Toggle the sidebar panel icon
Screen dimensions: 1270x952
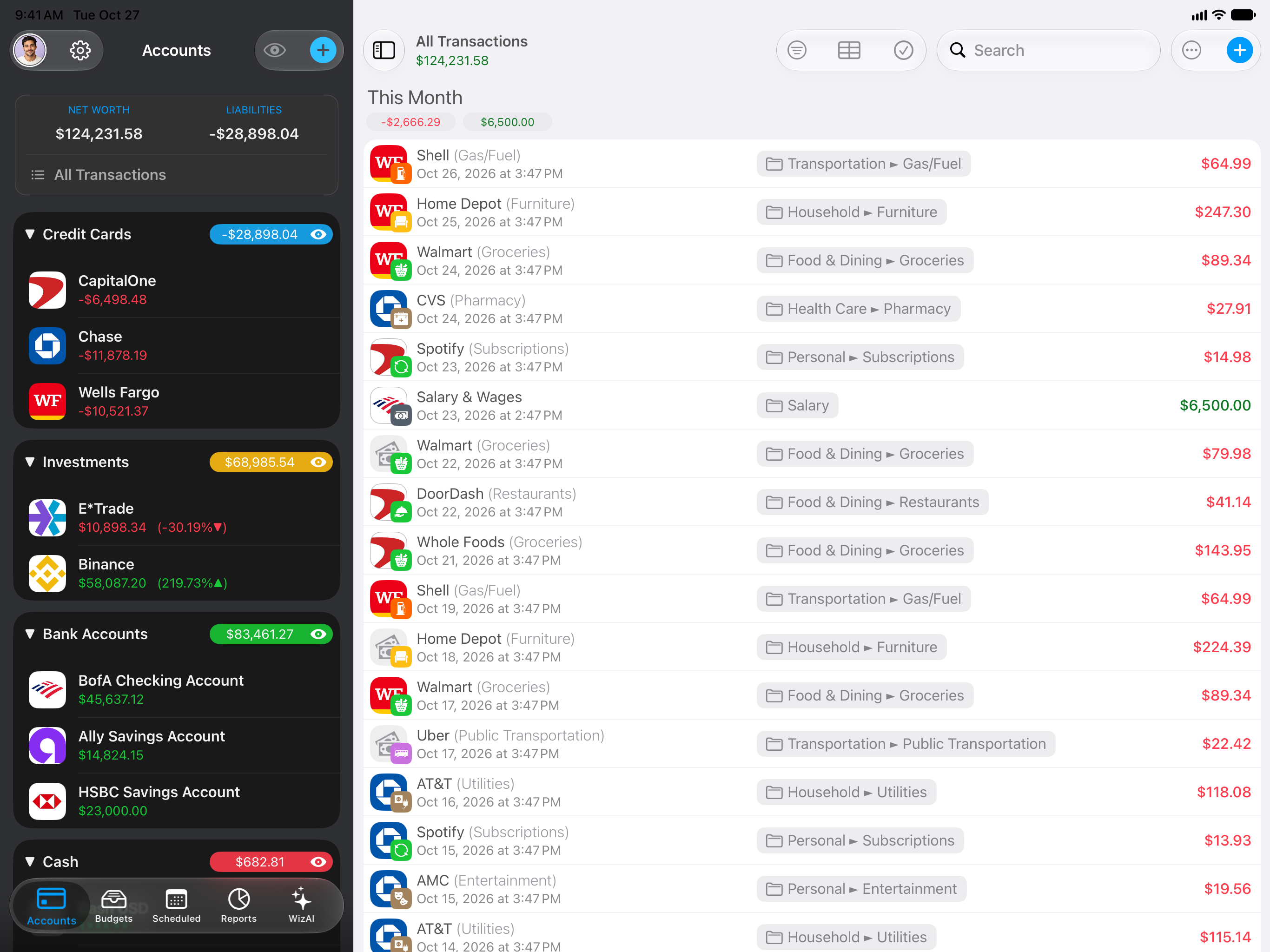coord(384,51)
